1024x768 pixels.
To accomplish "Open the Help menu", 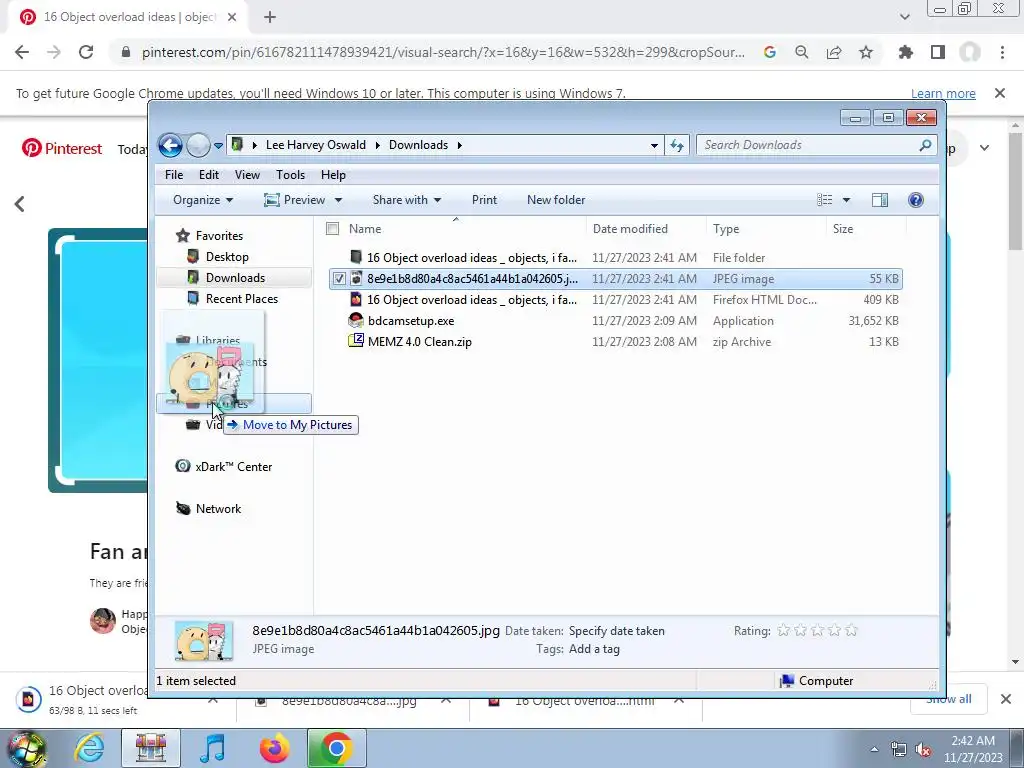I will 333,175.
